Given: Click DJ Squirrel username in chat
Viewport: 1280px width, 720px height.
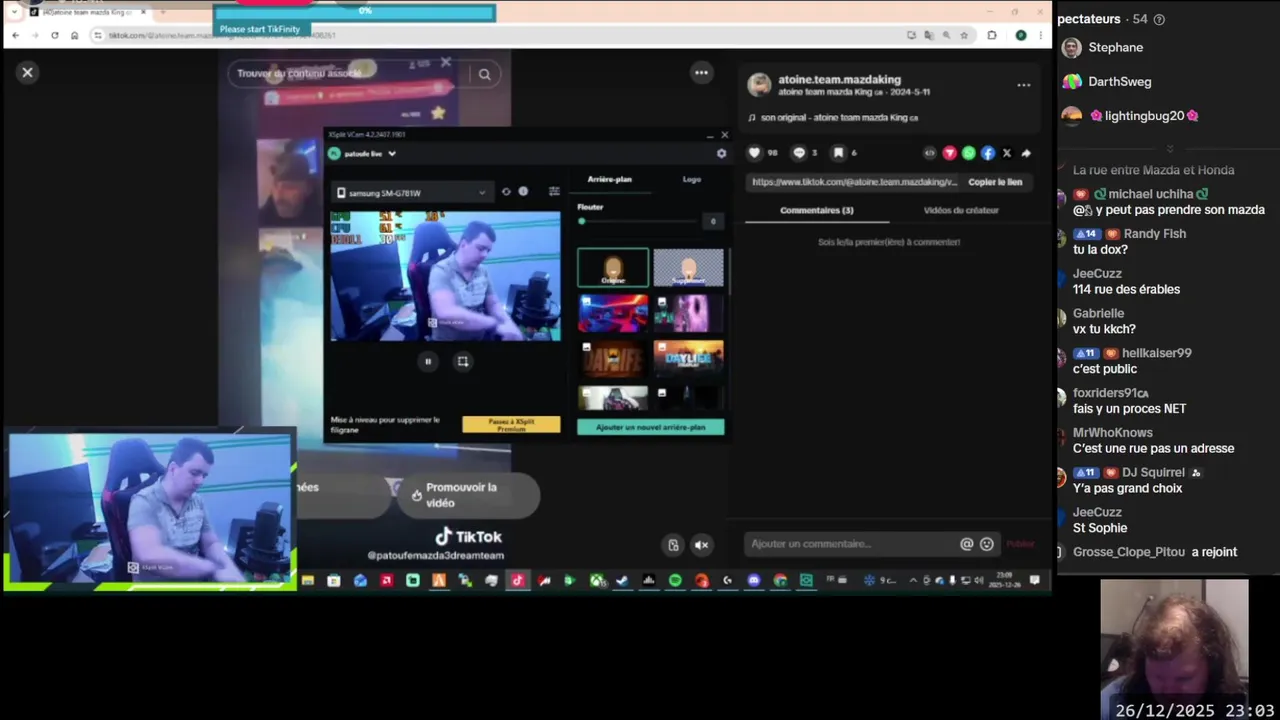Looking at the screenshot, I should point(1153,472).
